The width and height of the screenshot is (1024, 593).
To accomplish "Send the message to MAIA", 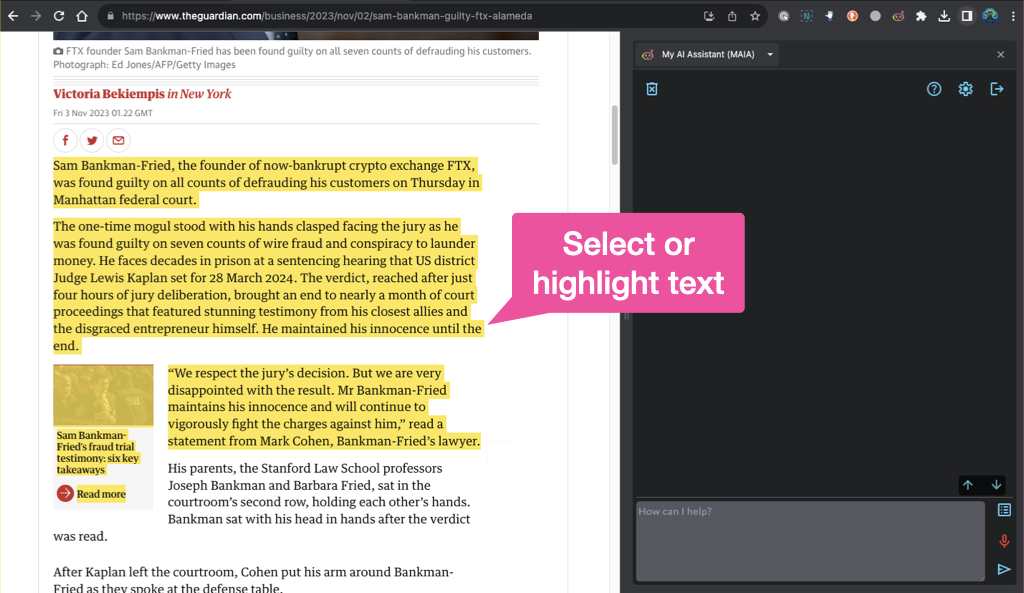I will pyautogui.click(x=1004, y=569).
